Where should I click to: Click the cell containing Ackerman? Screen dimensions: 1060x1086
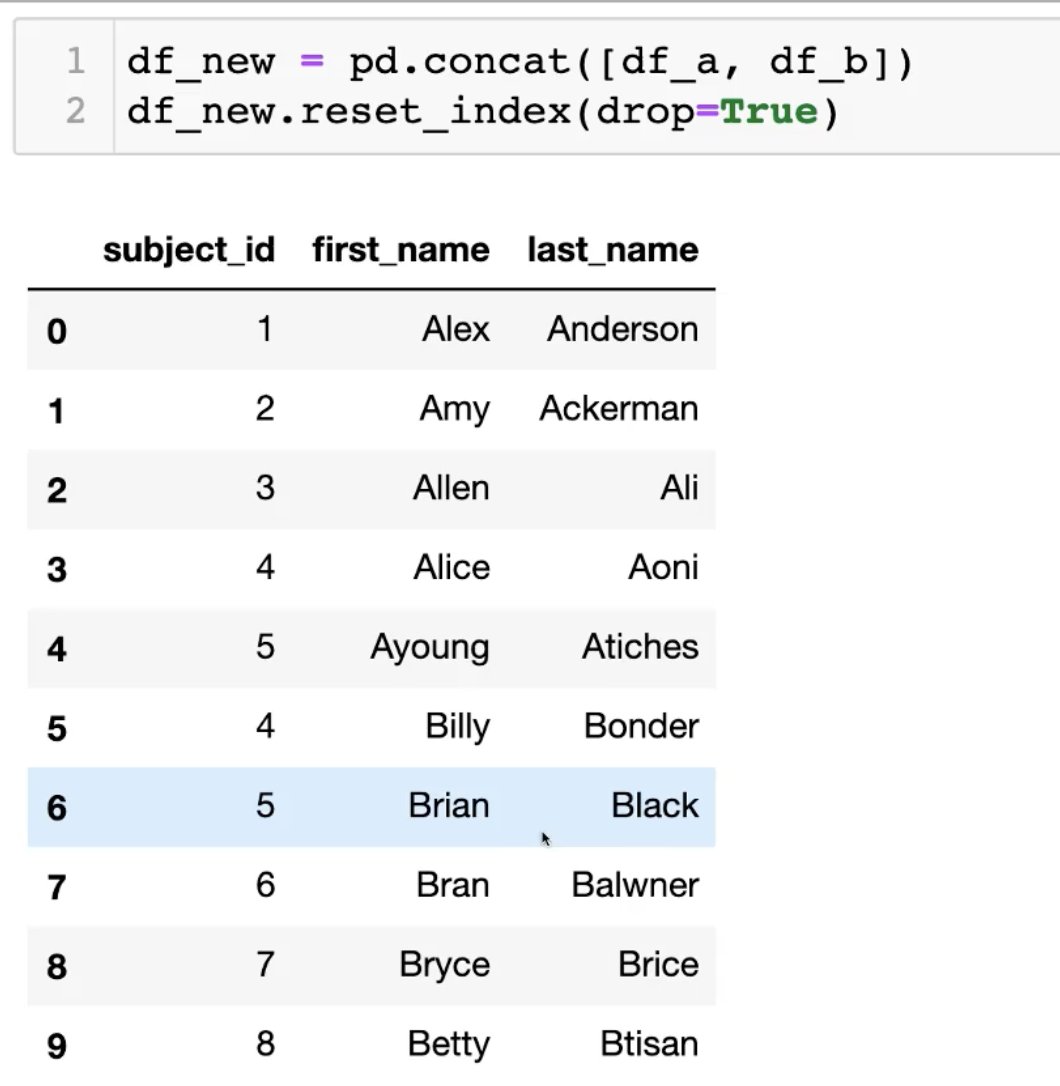619,409
